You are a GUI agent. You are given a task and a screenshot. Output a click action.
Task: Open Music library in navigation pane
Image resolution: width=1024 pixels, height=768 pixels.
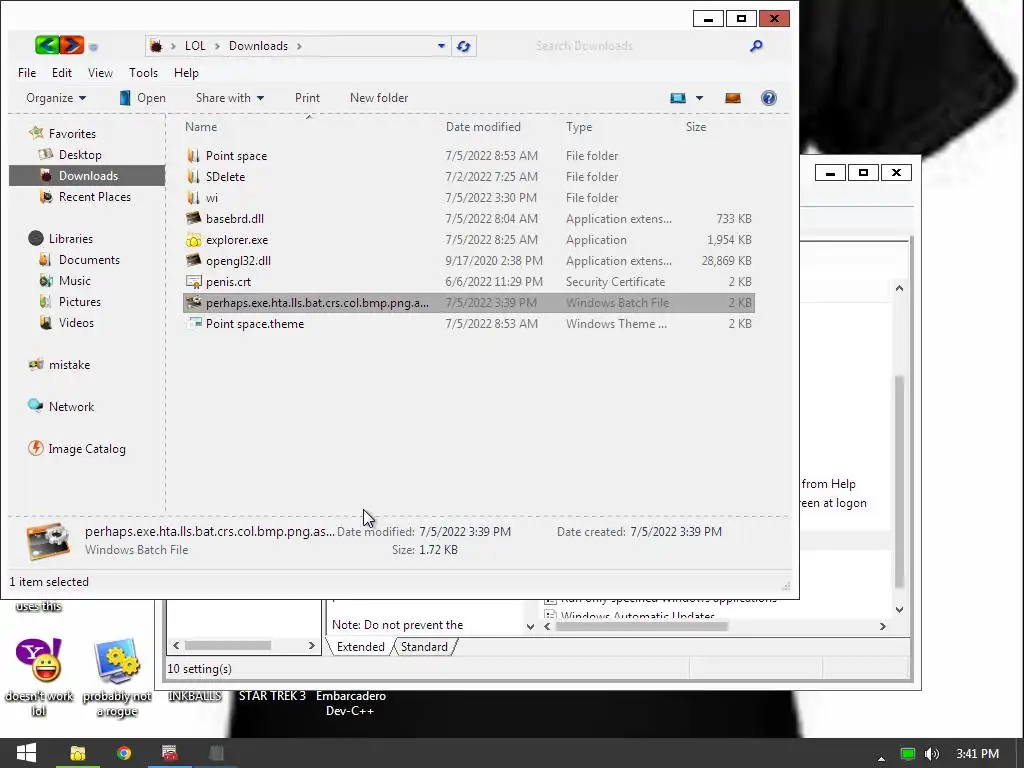pyautogui.click(x=74, y=281)
